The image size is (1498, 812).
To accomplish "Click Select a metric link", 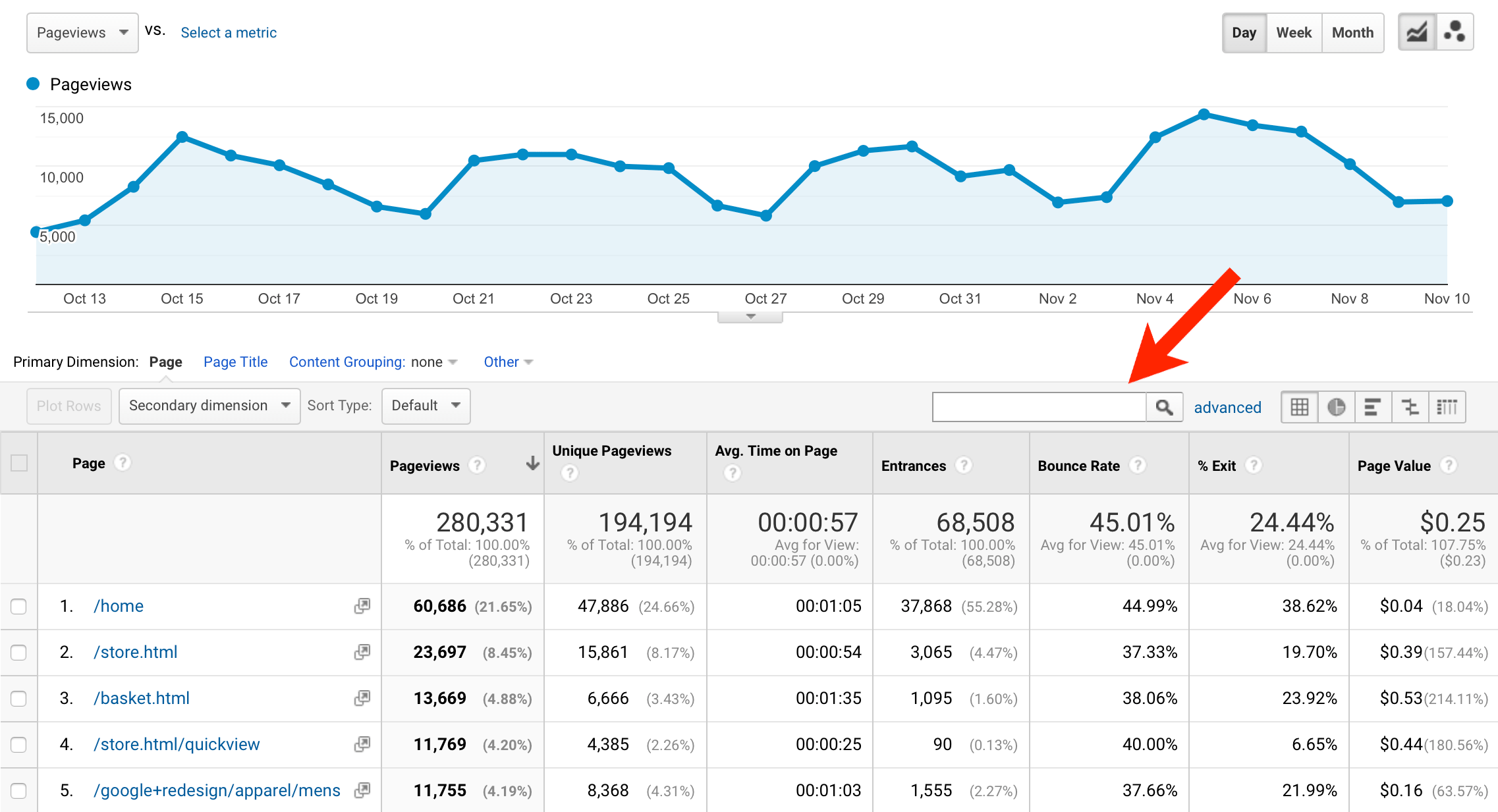I will 229,33.
